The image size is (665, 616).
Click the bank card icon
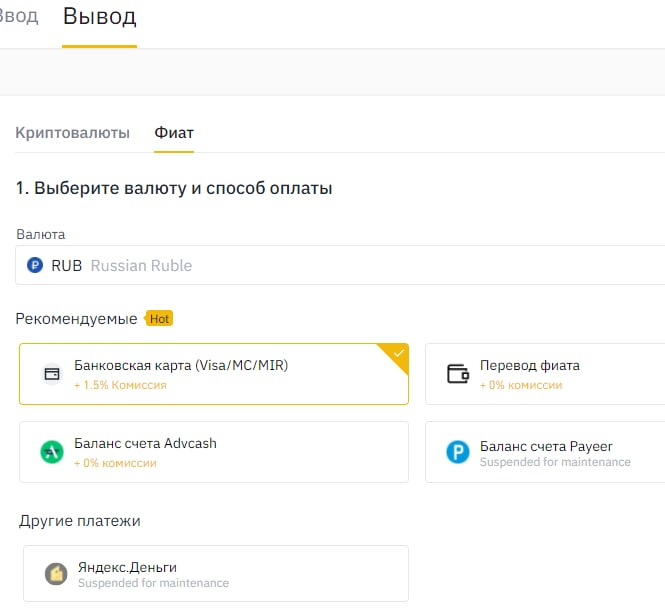(51, 374)
